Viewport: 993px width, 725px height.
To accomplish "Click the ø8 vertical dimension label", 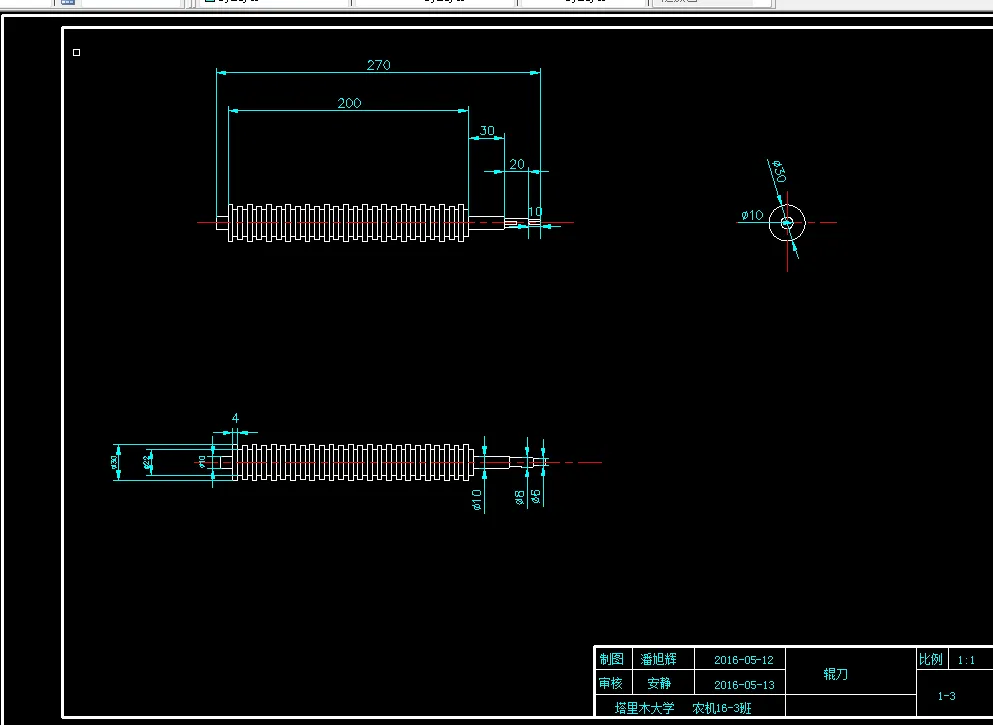I will tap(520, 497).
